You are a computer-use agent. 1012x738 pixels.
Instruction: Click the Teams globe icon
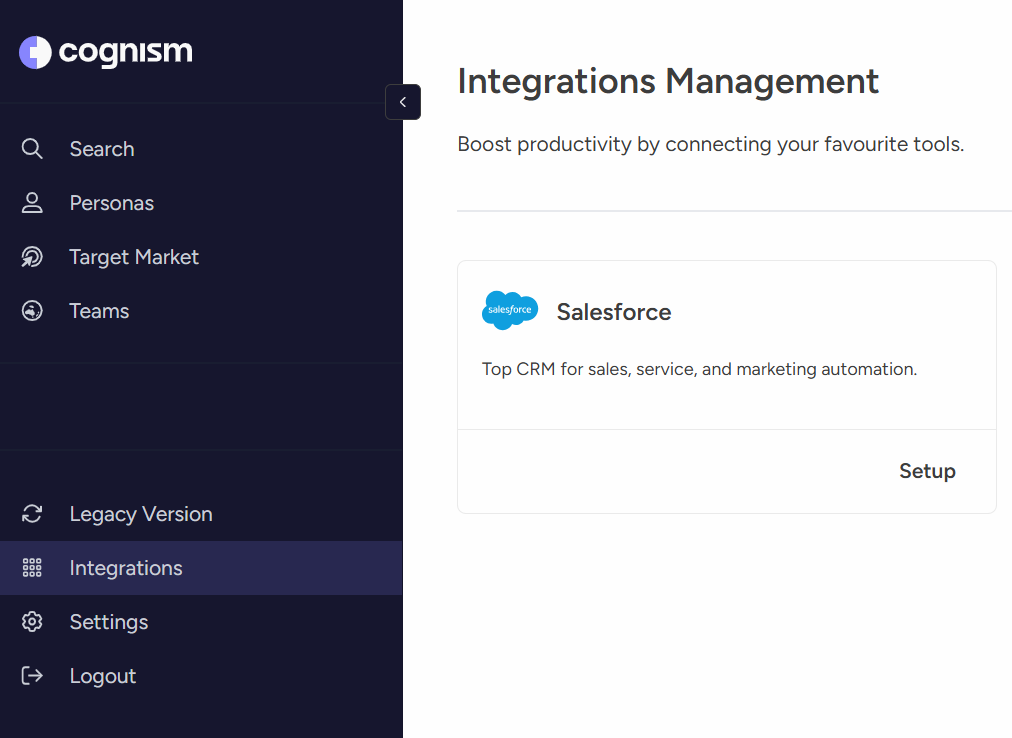point(32,311)
